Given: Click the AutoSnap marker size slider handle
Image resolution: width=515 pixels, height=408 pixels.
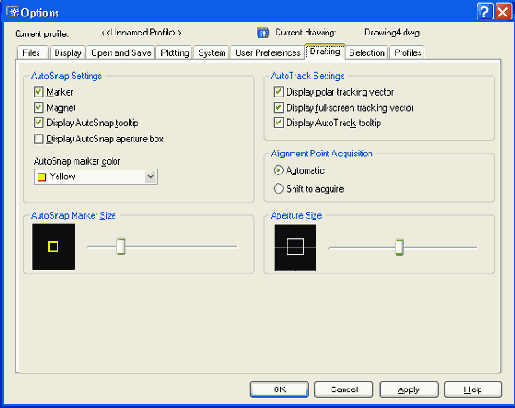Looking at the screenshot, I should pos(121,247).
